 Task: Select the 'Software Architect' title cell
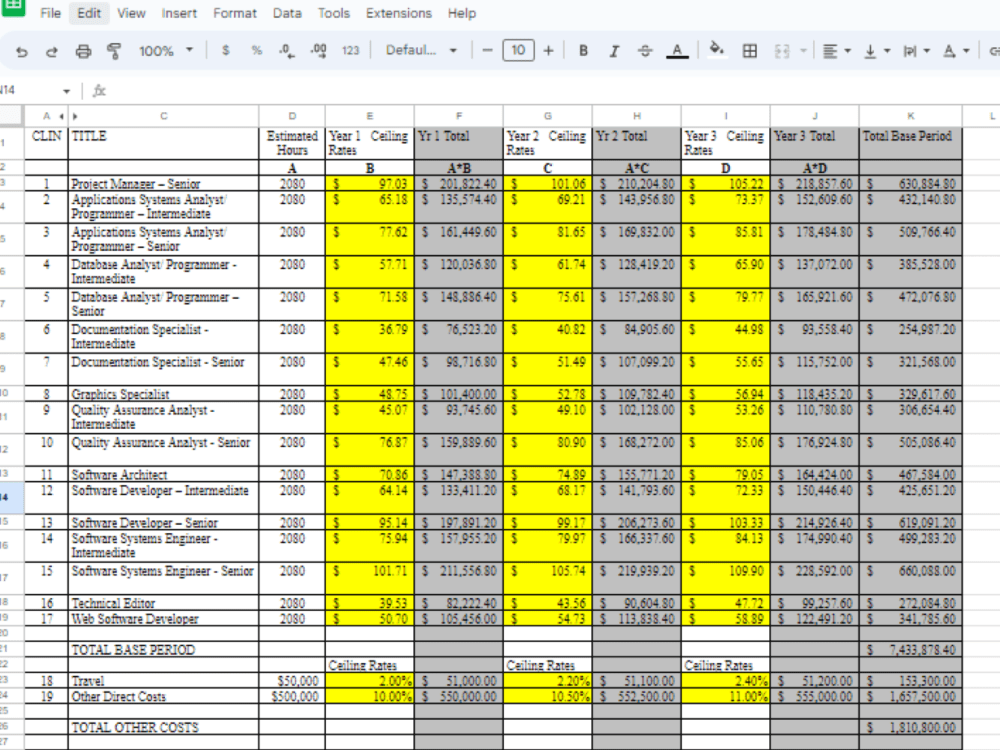coord(163,474)
